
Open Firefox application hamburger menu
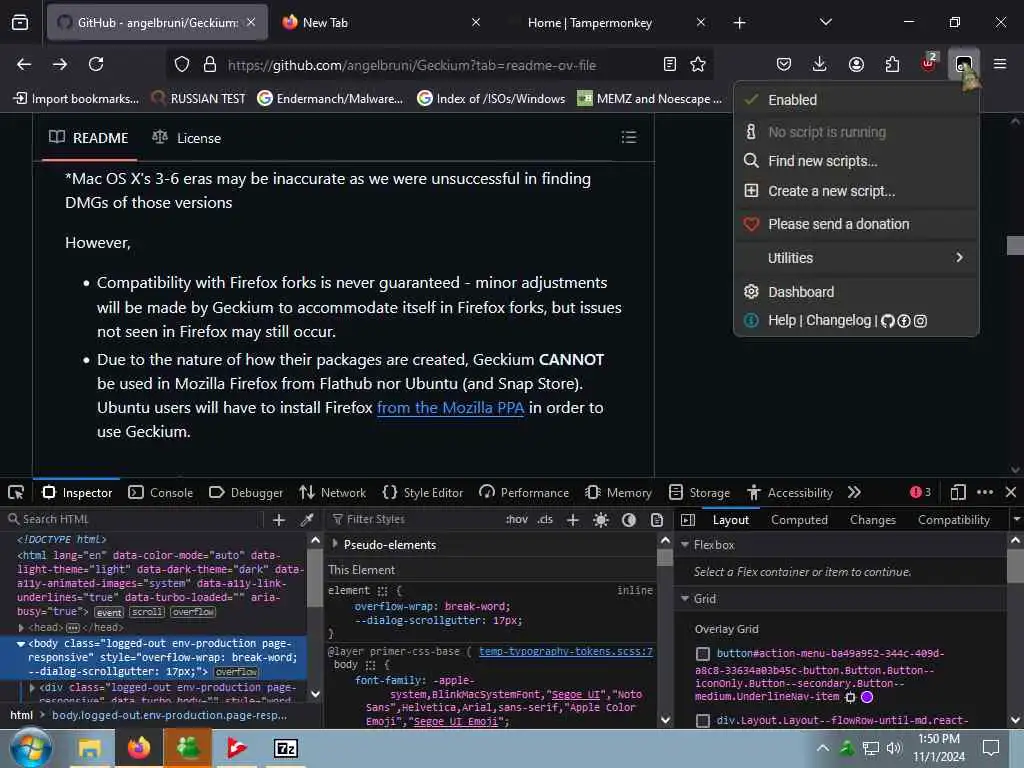[1000, 64]
